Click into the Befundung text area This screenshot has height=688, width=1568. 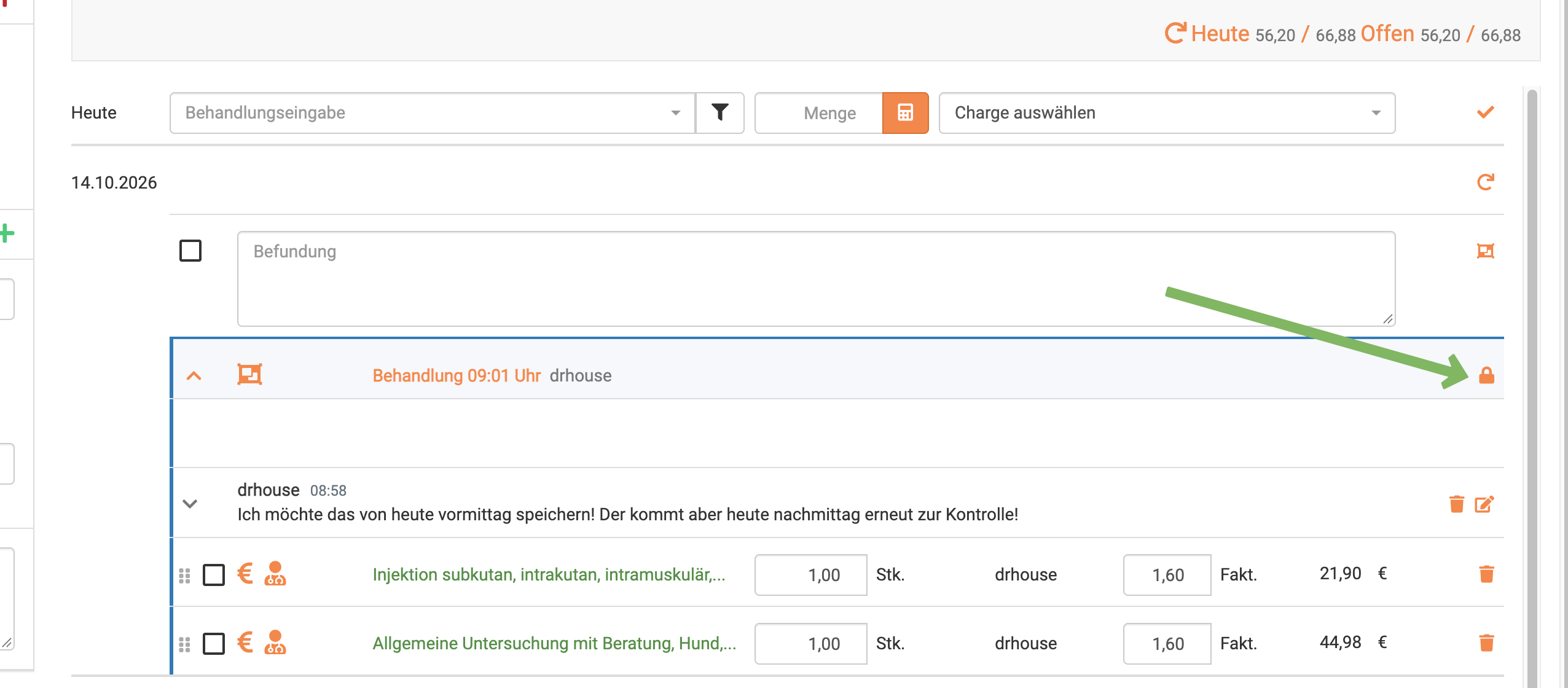click(x=816, y=278)
